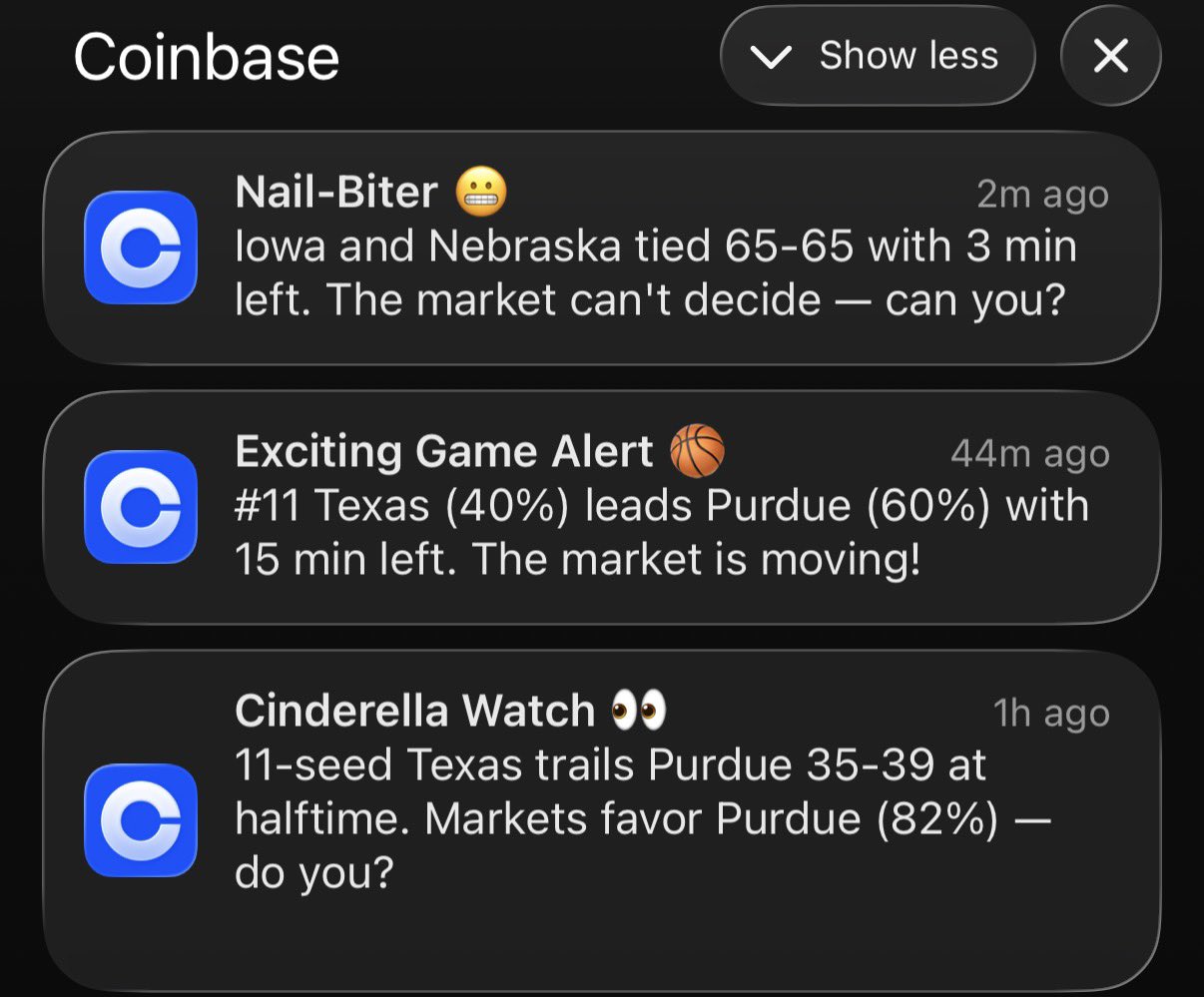This screenshot has height=997, width=1204.
Task: Tap the grimacing face emoji
Action: pos(481,192)
